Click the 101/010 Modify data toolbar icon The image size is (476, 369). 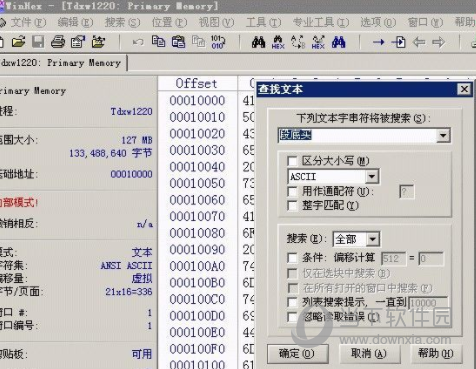point(218,42)
